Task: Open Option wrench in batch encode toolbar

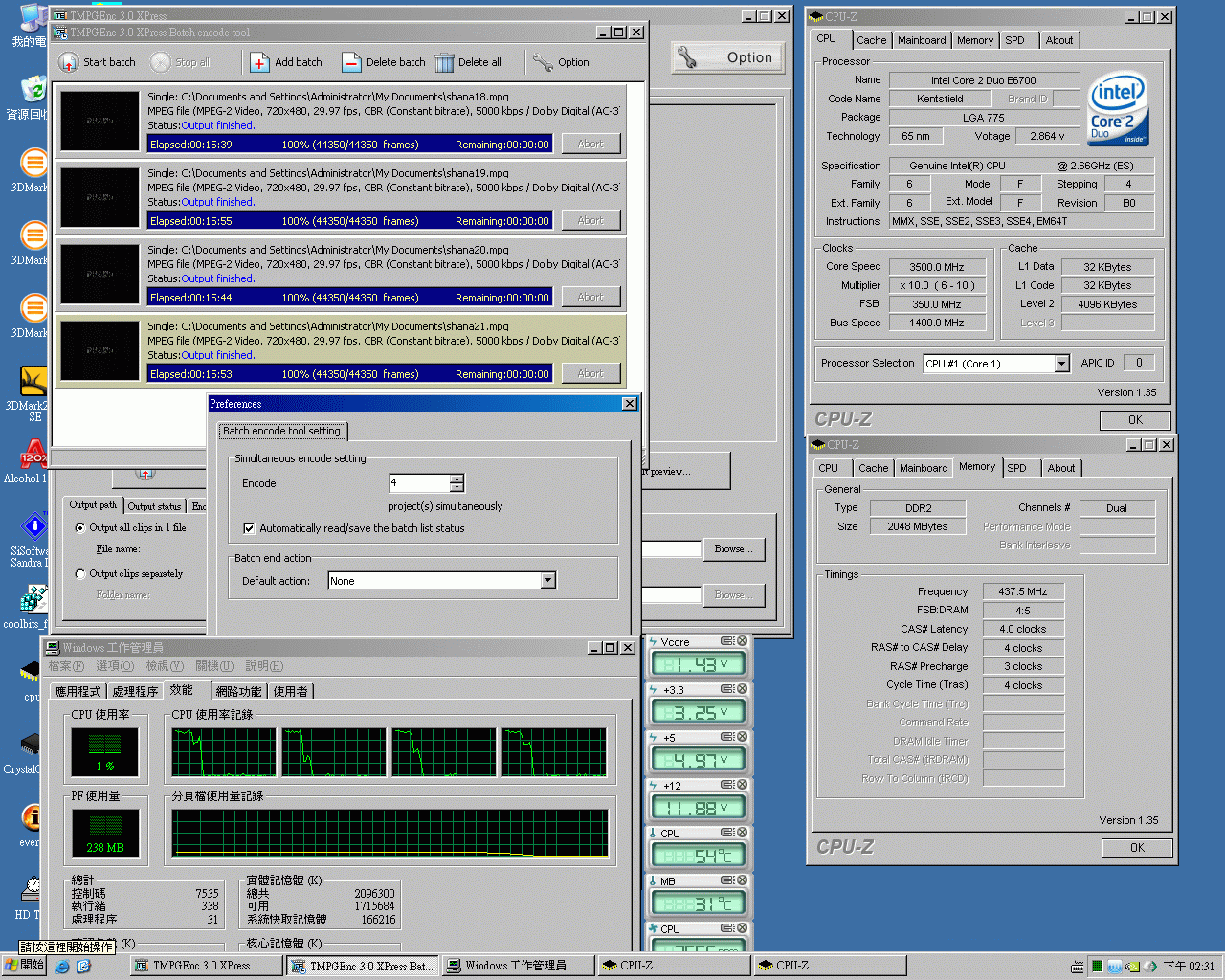Action: pos(543,62)
